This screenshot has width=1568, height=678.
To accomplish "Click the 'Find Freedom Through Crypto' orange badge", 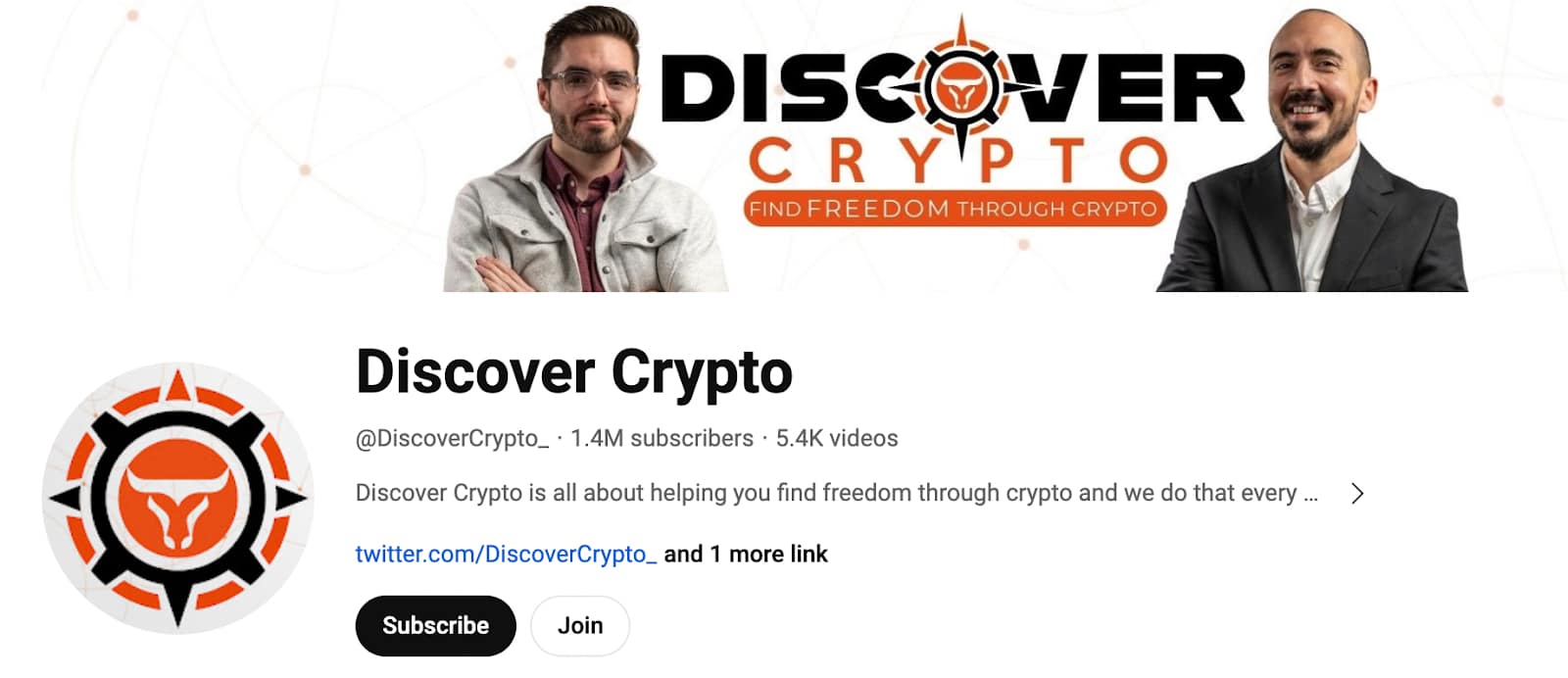I will tap(955, 209).
